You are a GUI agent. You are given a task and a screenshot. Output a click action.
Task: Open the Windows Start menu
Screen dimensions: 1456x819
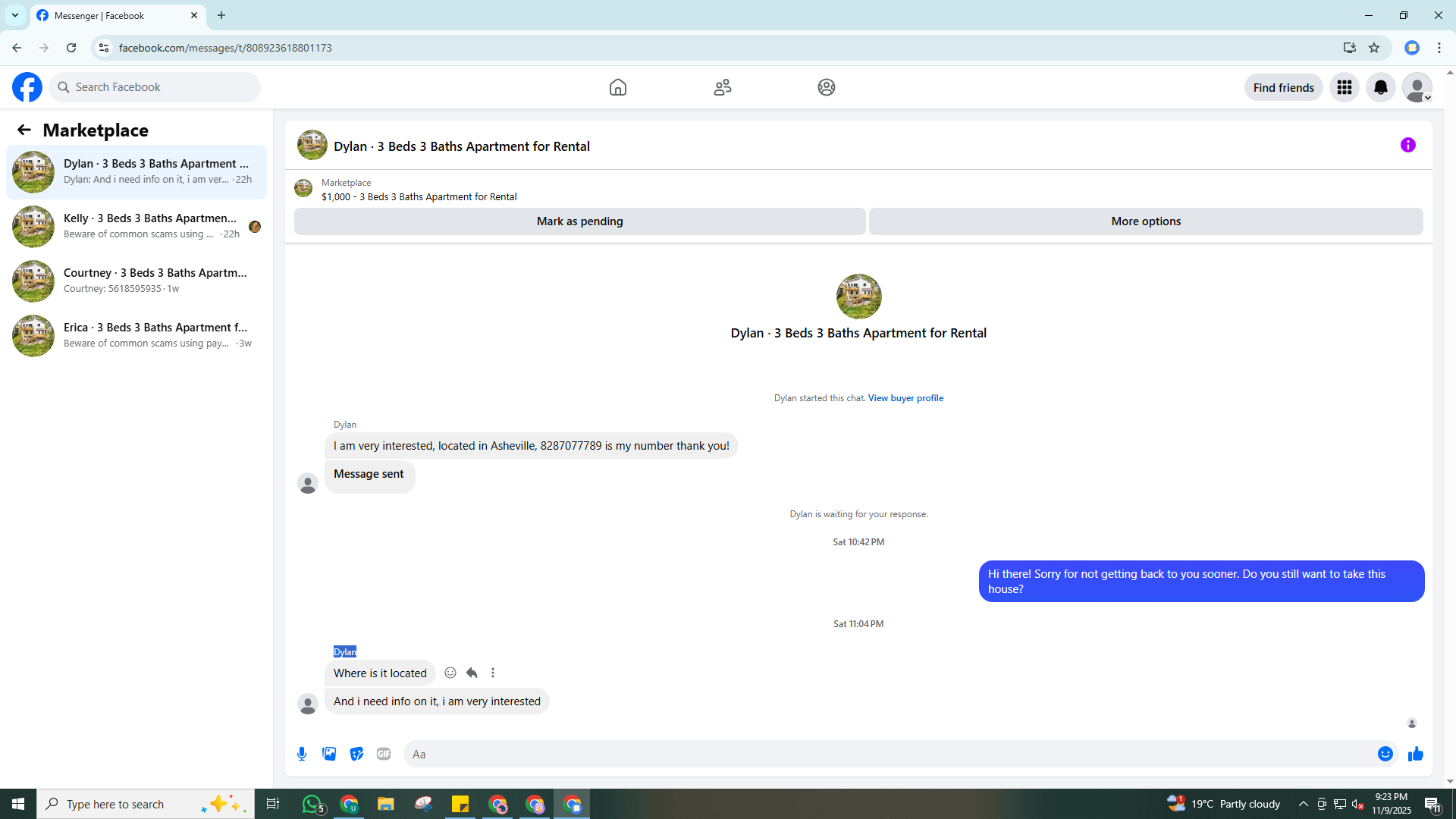click(x=18, y=804)
